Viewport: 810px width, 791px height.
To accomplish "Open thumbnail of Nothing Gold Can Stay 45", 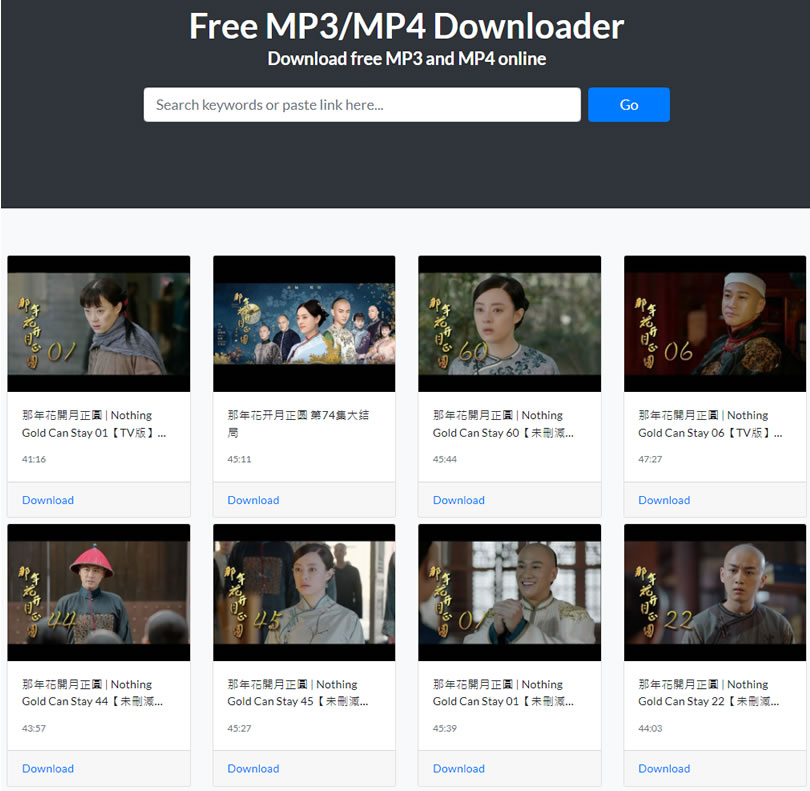I will [x=304, y=592].
